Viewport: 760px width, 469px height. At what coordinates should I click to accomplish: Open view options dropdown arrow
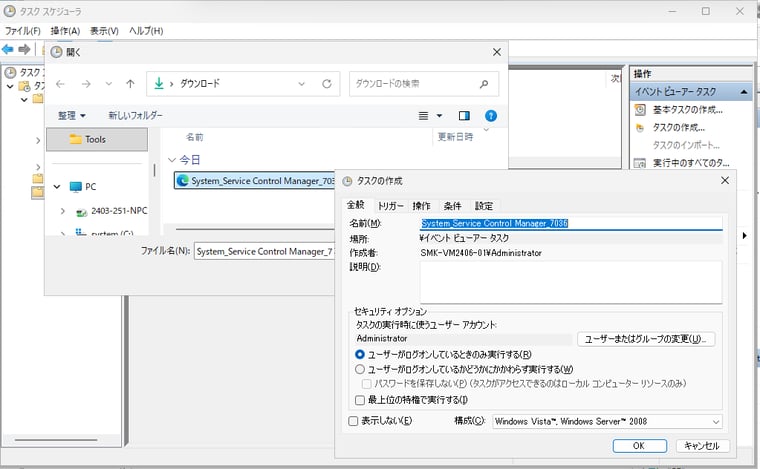tap(439, 116)
